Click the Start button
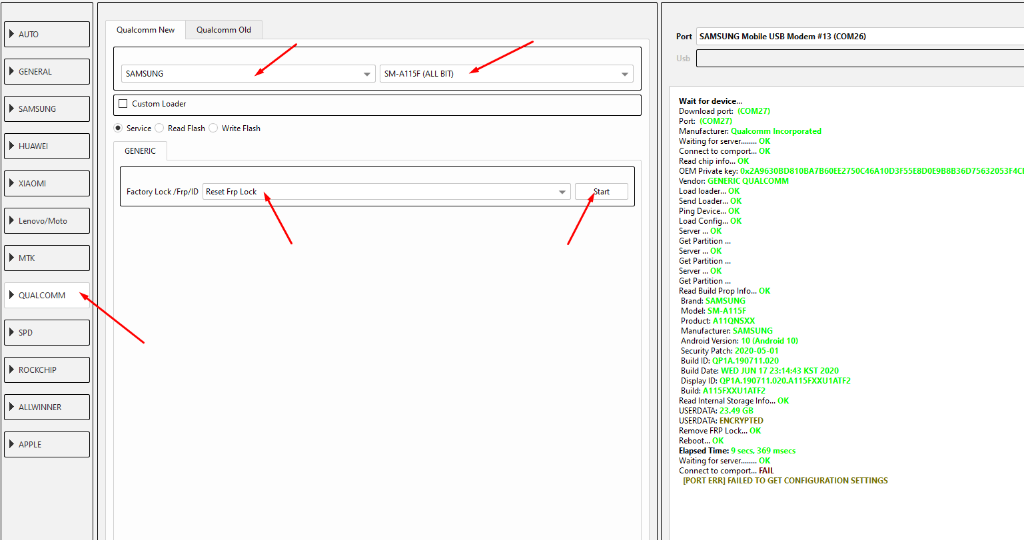The image size is (1024, 540). pos(601,191)
